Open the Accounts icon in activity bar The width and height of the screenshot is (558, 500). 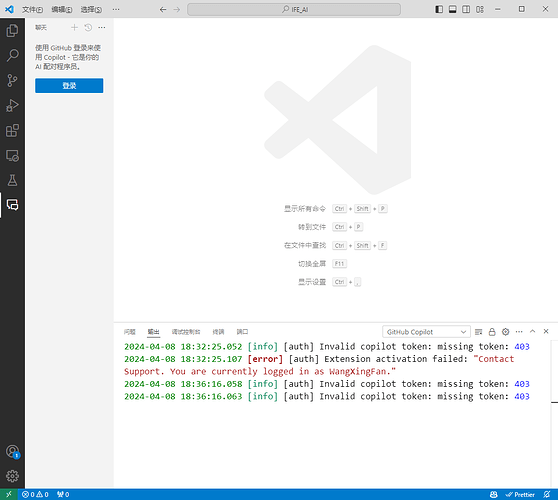[x=12, y=452]
